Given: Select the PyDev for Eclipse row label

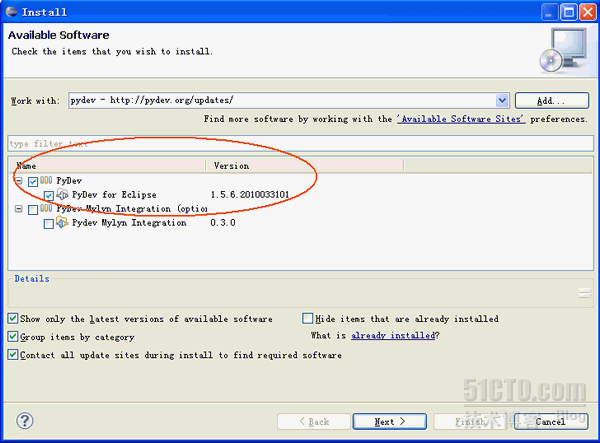Looking at the screenshot, I should tap(114, 195).
